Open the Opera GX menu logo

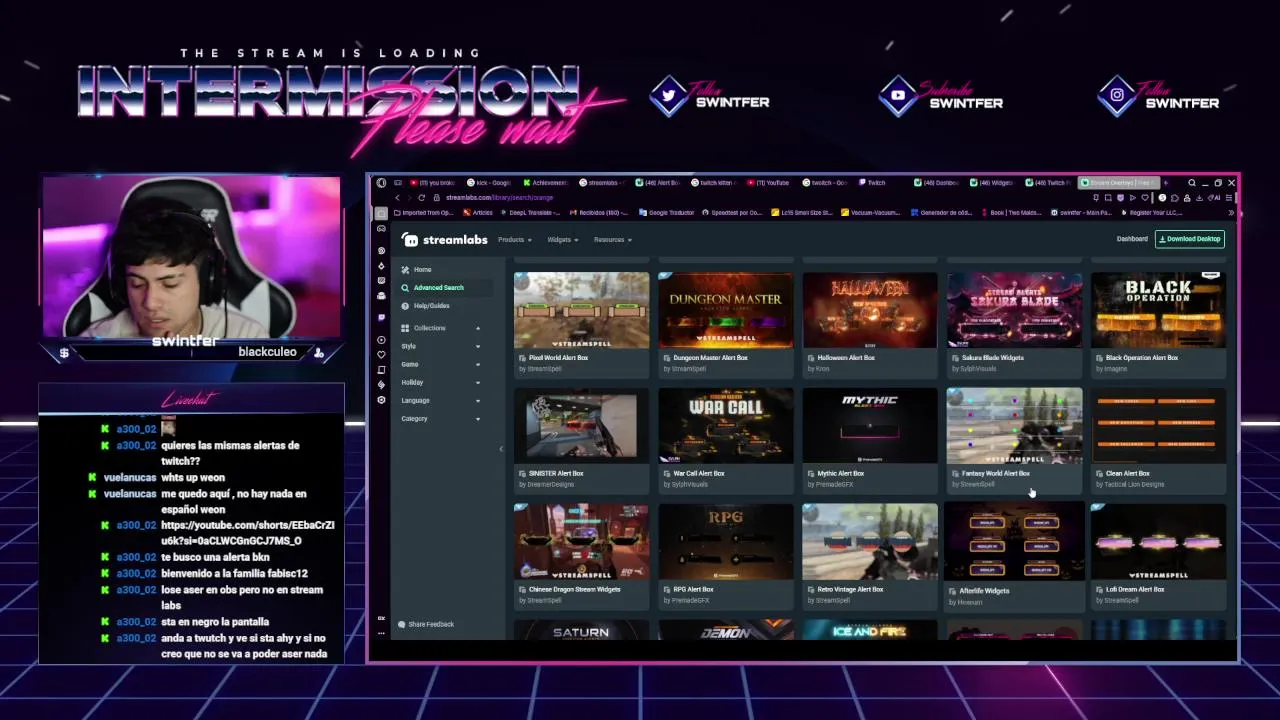click(x=381, y=183)
